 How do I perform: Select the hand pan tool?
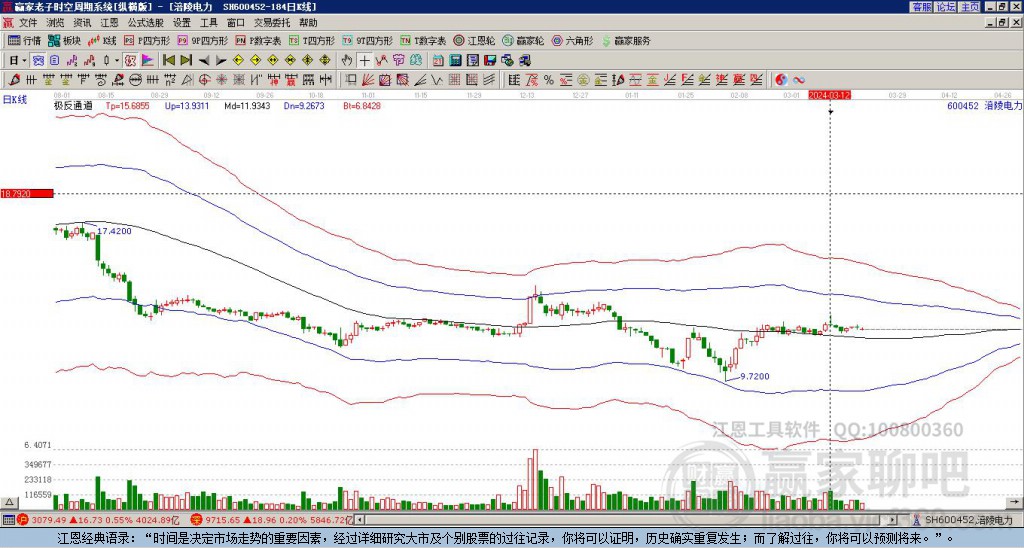click(347, 60)
